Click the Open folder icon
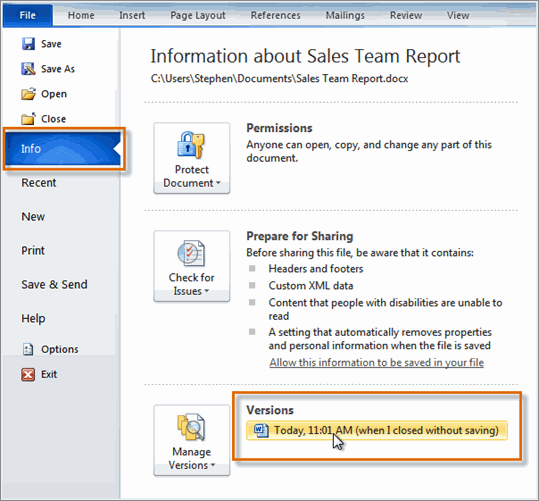 (28, 94)
